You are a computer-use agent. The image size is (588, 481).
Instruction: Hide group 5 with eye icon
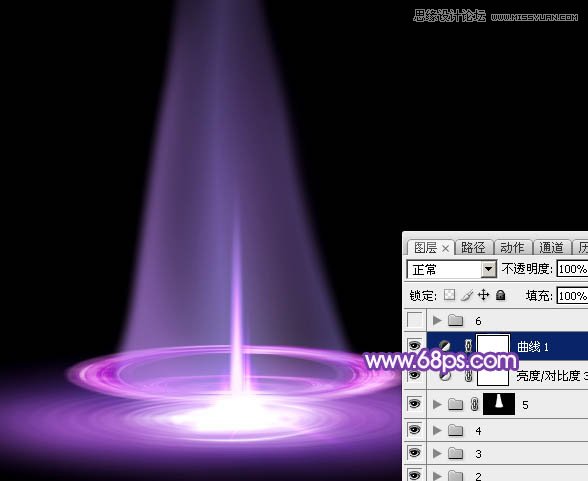click(414, 404)
